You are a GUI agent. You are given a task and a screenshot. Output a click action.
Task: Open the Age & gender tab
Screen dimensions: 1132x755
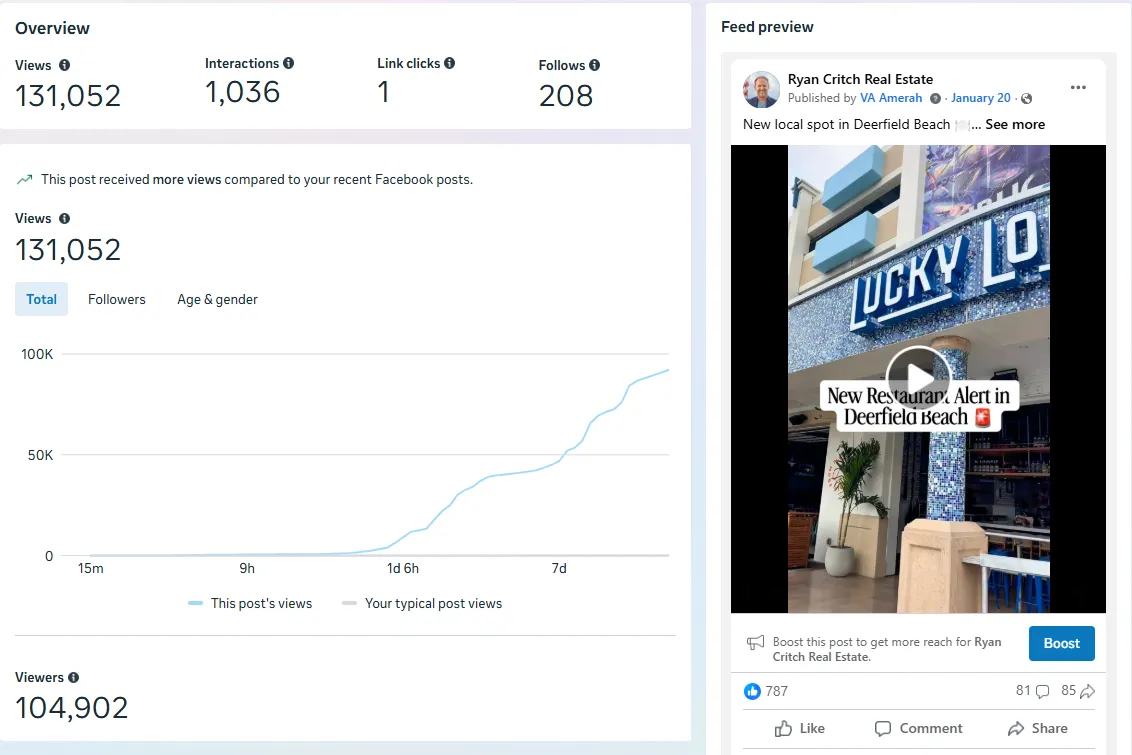217,299
